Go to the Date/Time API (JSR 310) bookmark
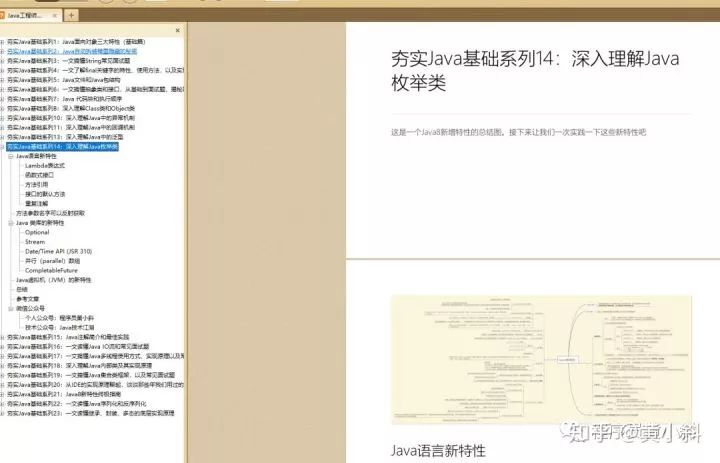The image size is (720, 463). coord(58,251)
